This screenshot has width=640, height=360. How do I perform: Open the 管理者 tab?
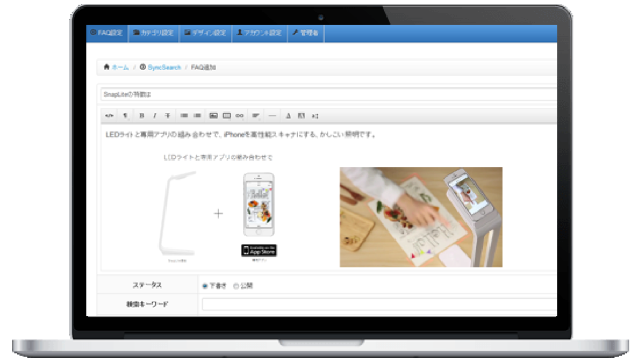(x=306, y=33)
